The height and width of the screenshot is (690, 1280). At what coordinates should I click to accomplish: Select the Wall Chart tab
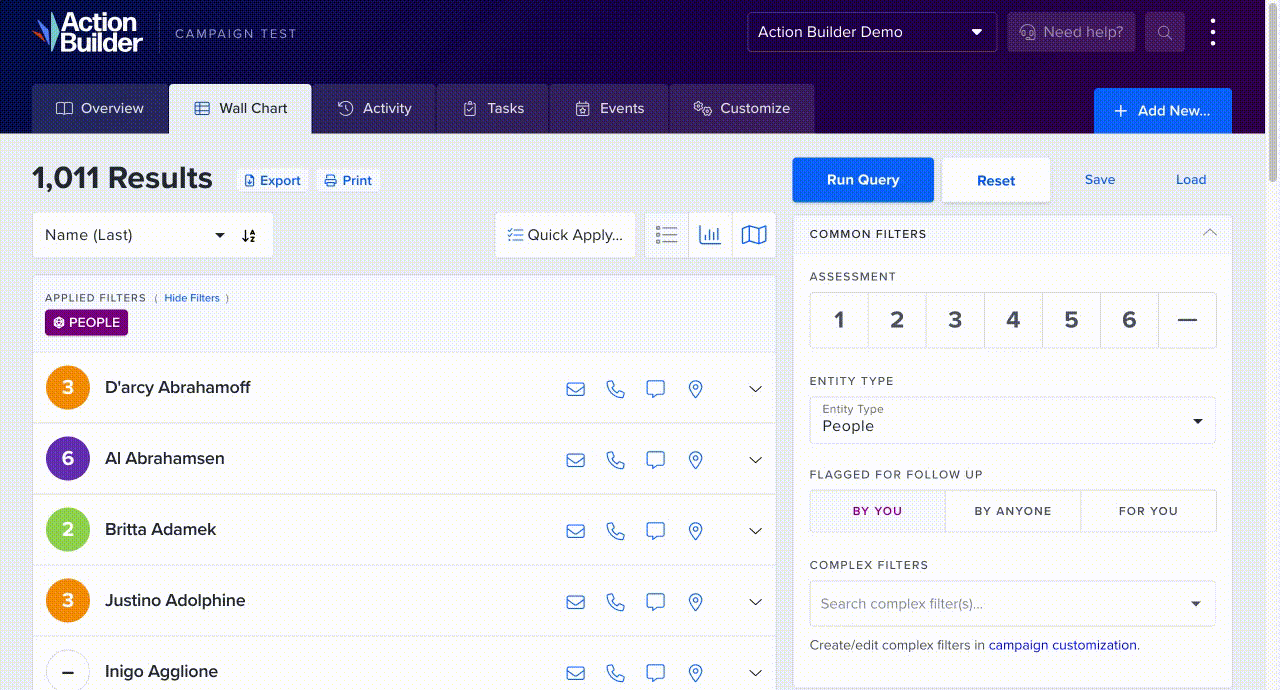coord(240,109)
